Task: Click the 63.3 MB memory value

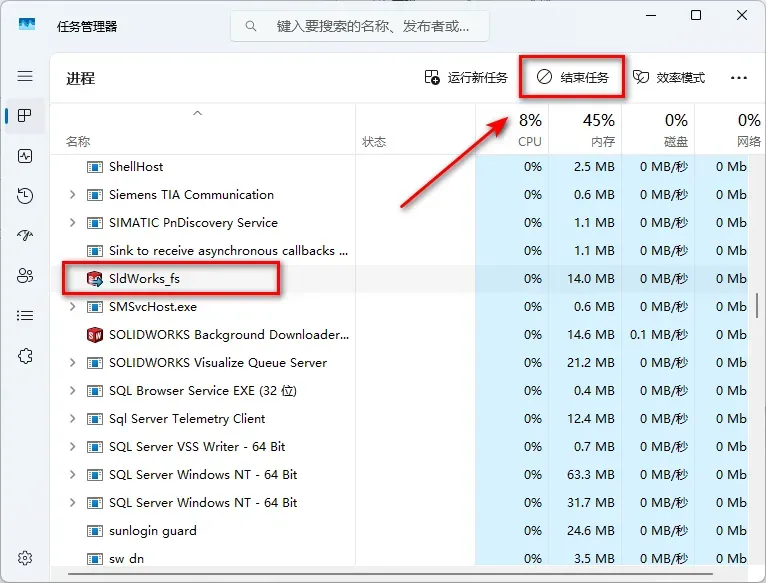Action: (591, 475)
